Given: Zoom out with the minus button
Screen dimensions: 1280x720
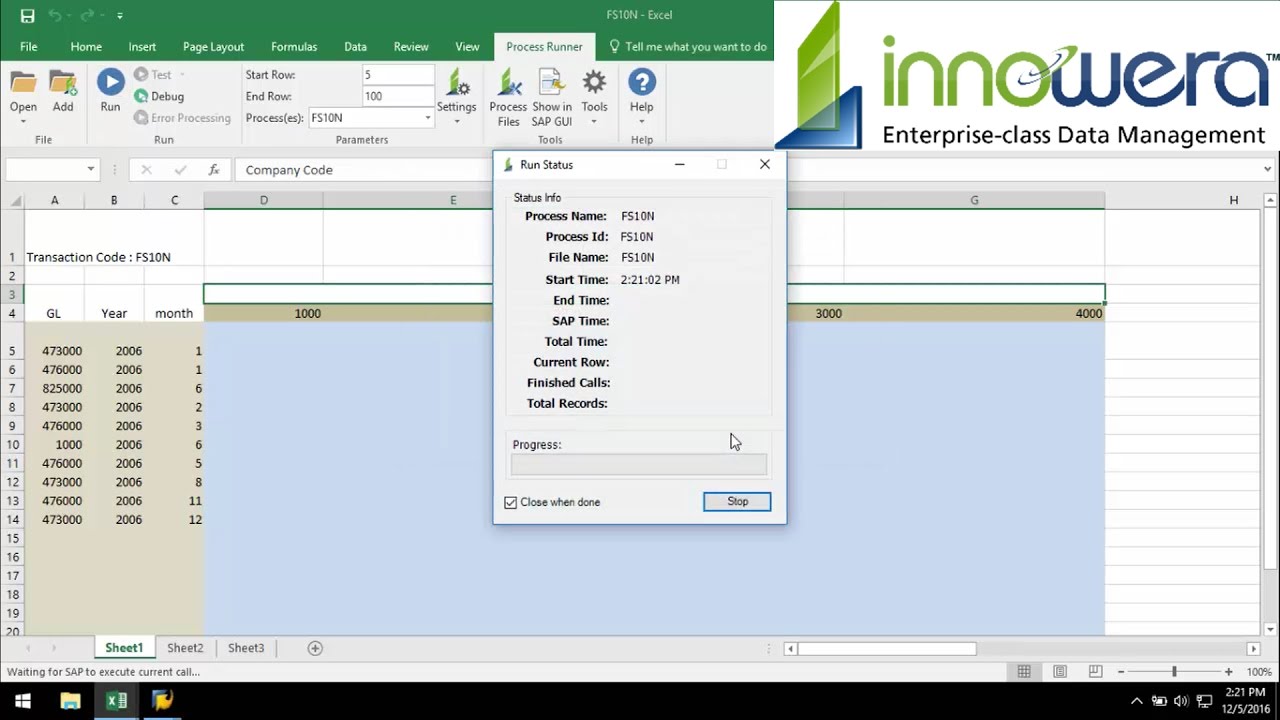Looking at the screenshot, I should [x=1121, y=672].
